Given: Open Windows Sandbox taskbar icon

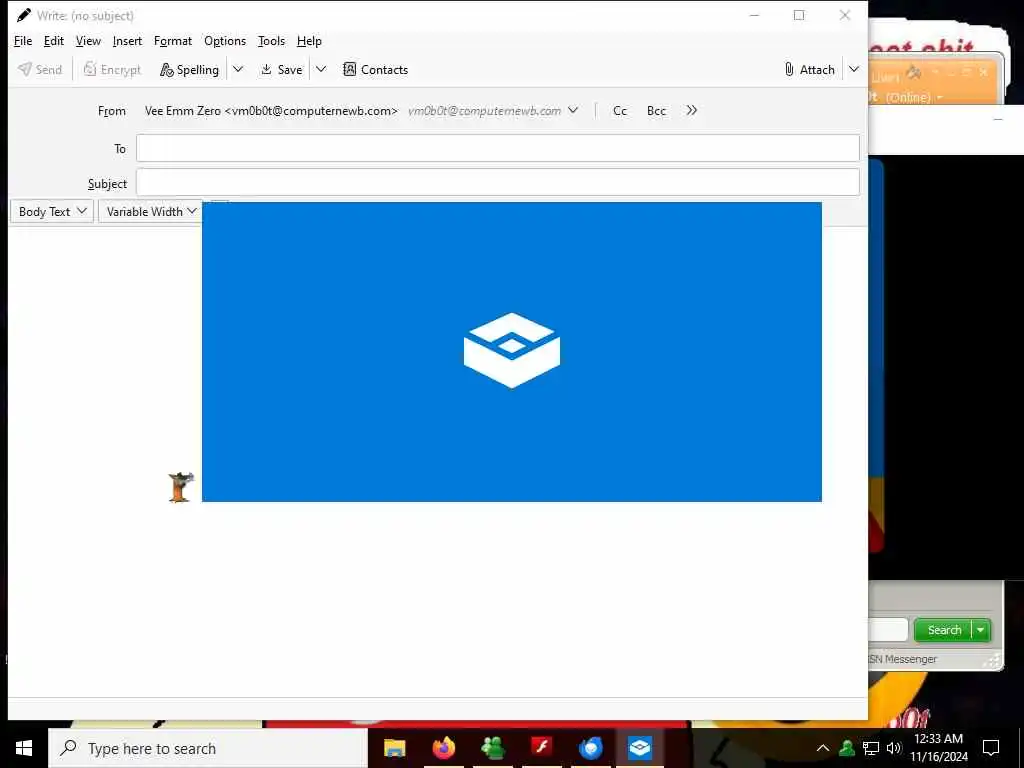Looking at the screenshot, I should pos(639,748).
